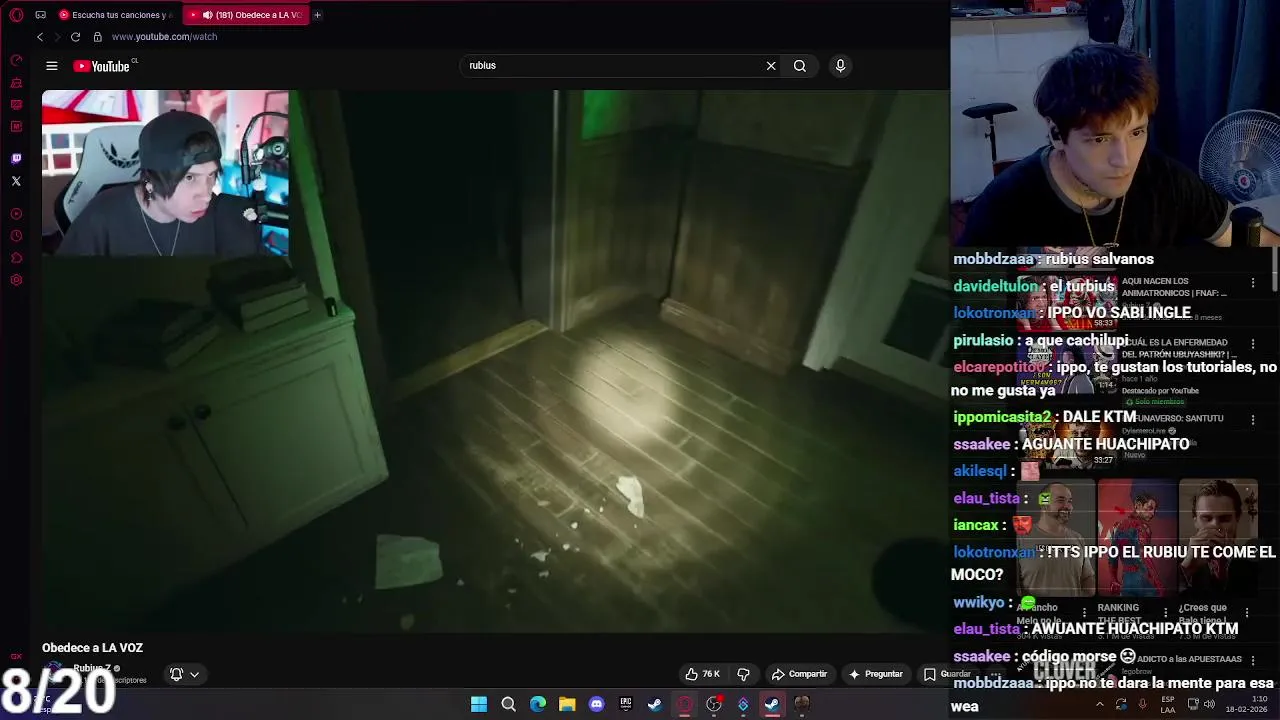Open a new browser tab
The width and height of the screenshot is (1280, 720).
click(x=317, y=15)
